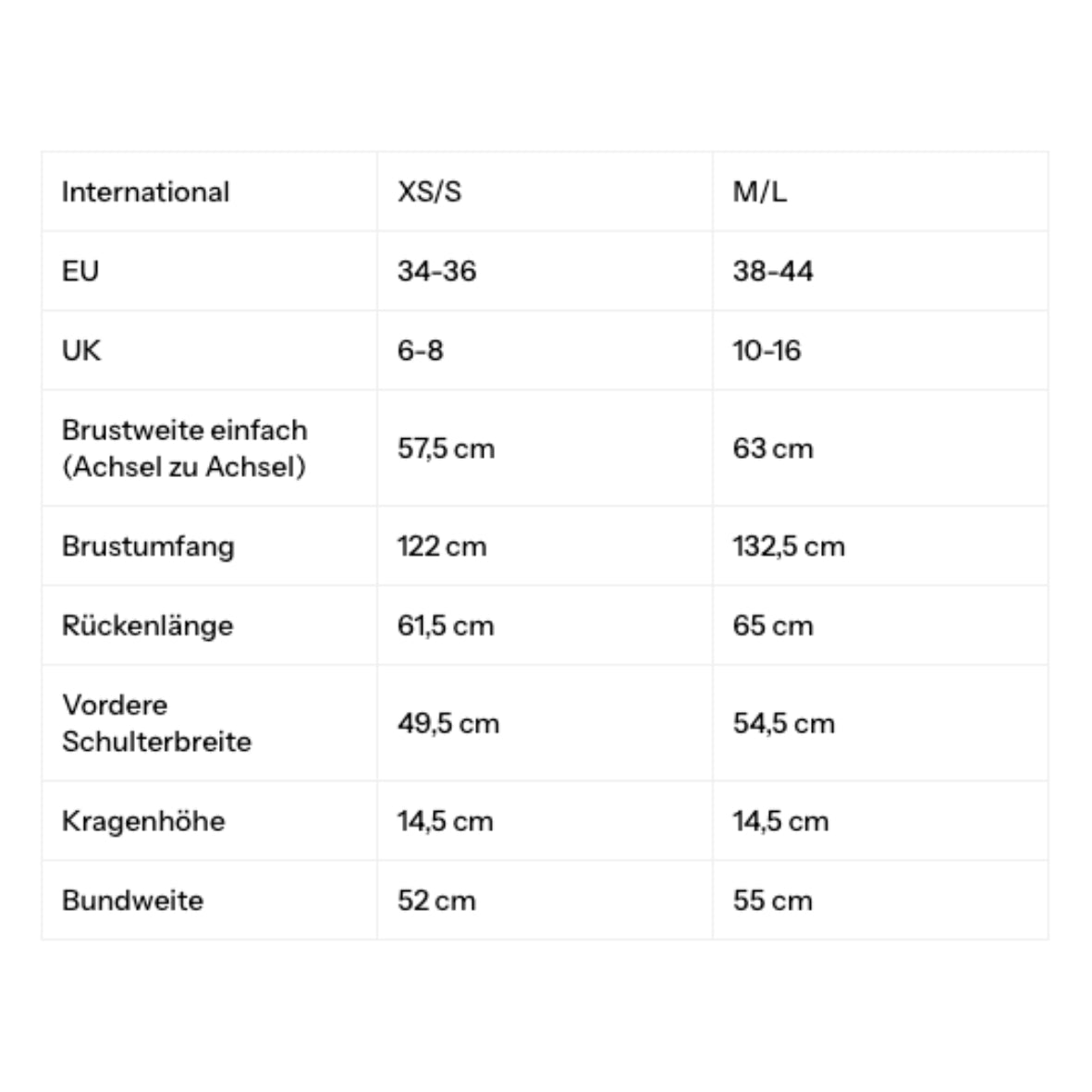Screen dimensions: 1092x1092
Task: Select the 55 cm Bundweite value
Action: click(772, 901)
